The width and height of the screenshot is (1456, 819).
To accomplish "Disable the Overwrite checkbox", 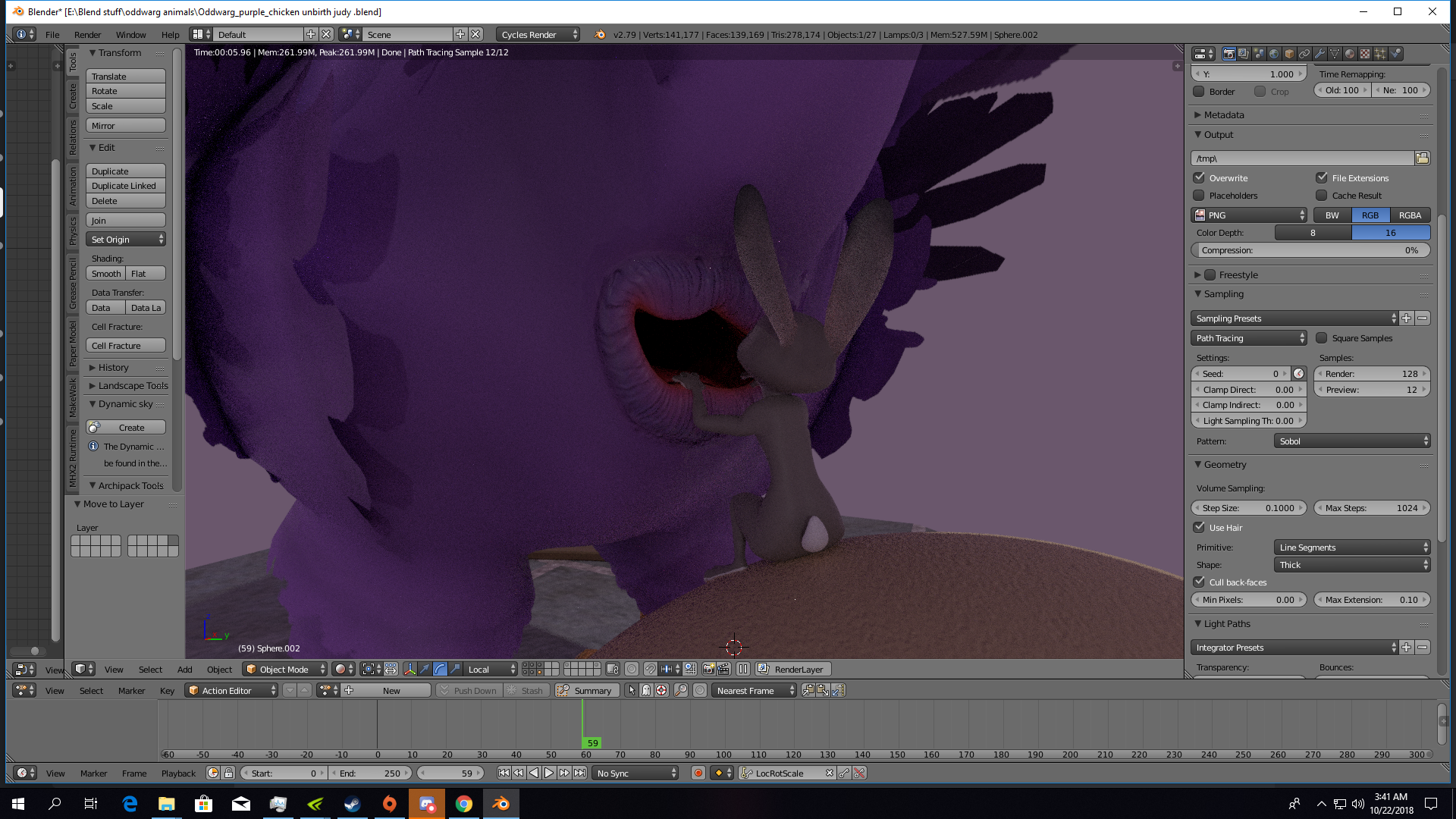I will pos(1199,177).
